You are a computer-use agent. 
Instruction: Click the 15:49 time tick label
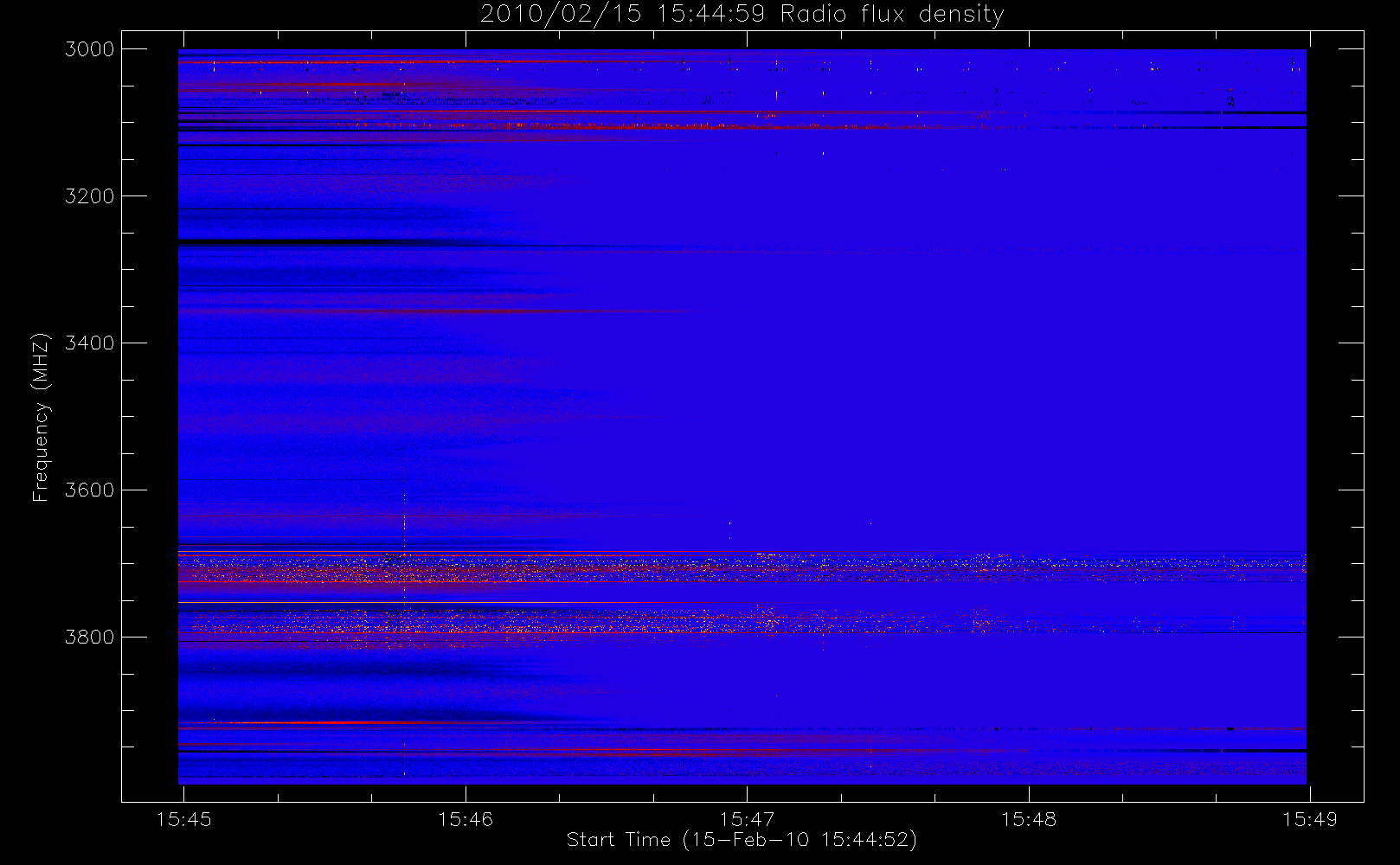[x=1310, y=819]
